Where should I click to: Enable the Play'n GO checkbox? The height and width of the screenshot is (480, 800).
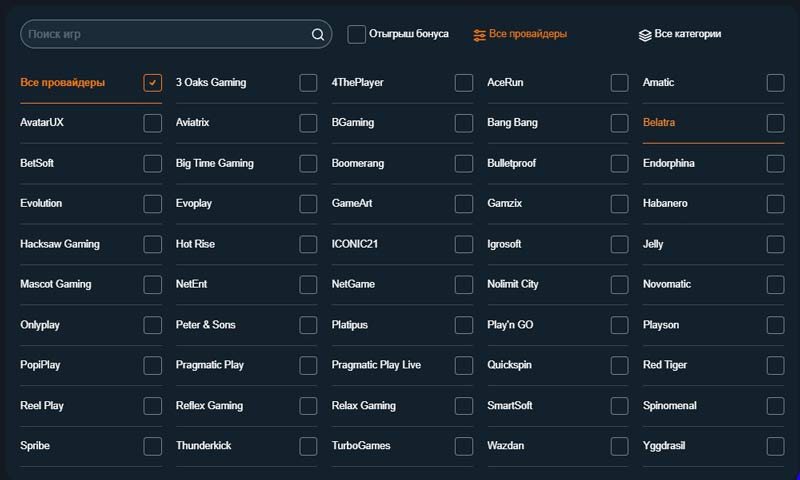pos(620,325)
